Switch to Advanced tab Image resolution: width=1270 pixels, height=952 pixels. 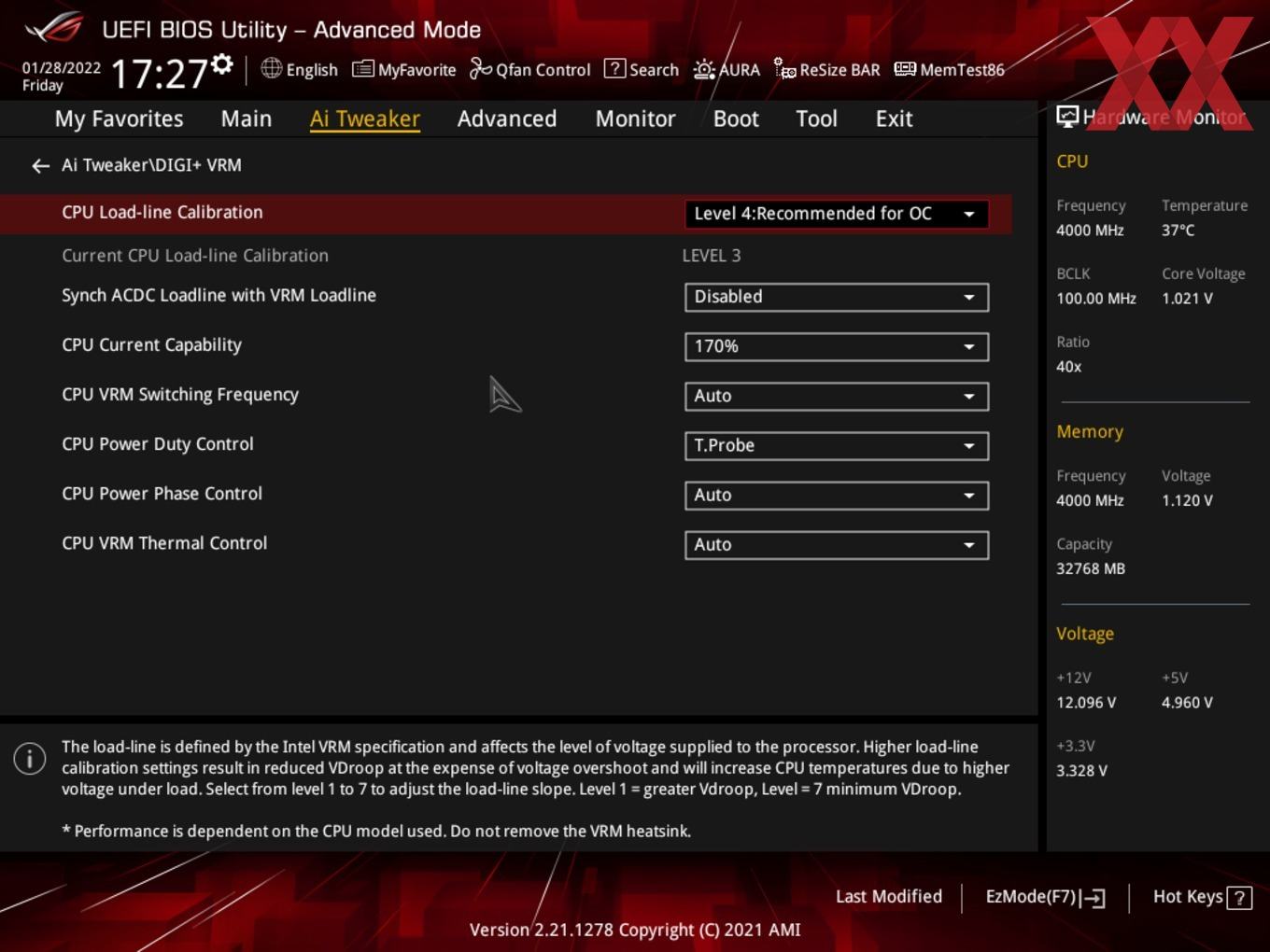(x=507, y=119)
